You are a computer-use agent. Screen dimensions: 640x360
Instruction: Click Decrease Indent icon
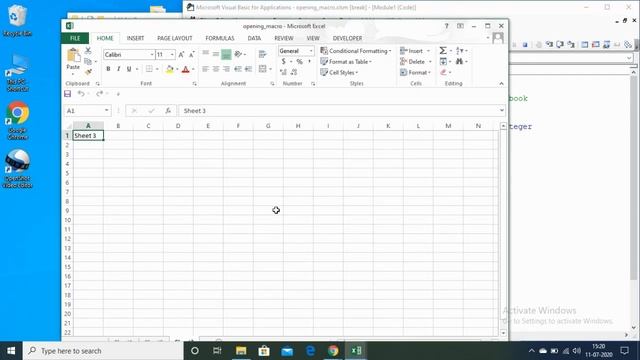pyautogui.click(x=238, y=69)
